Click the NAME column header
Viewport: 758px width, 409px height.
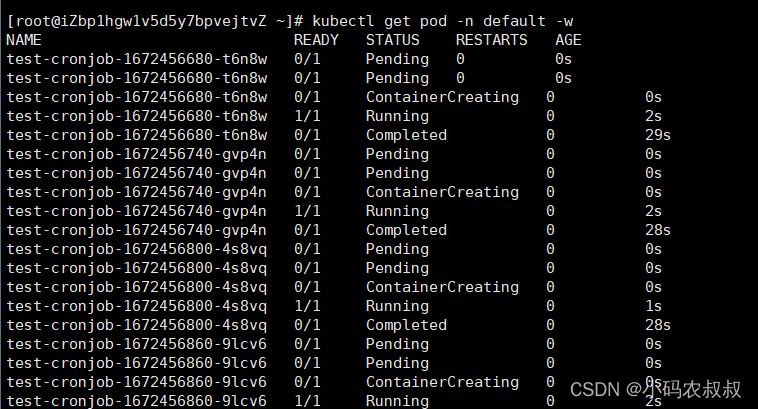point(24,40)
